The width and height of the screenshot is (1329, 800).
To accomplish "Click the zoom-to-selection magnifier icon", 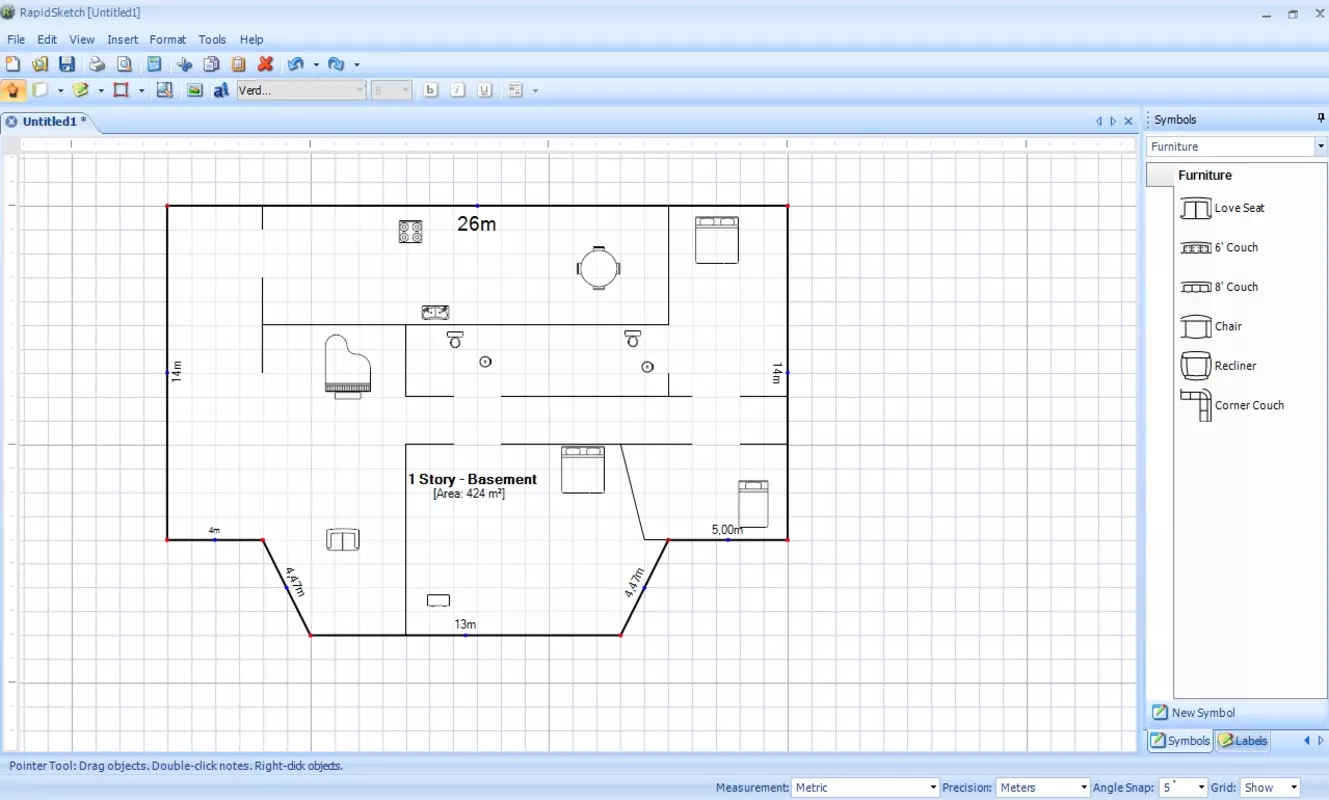I will point(164,90).
